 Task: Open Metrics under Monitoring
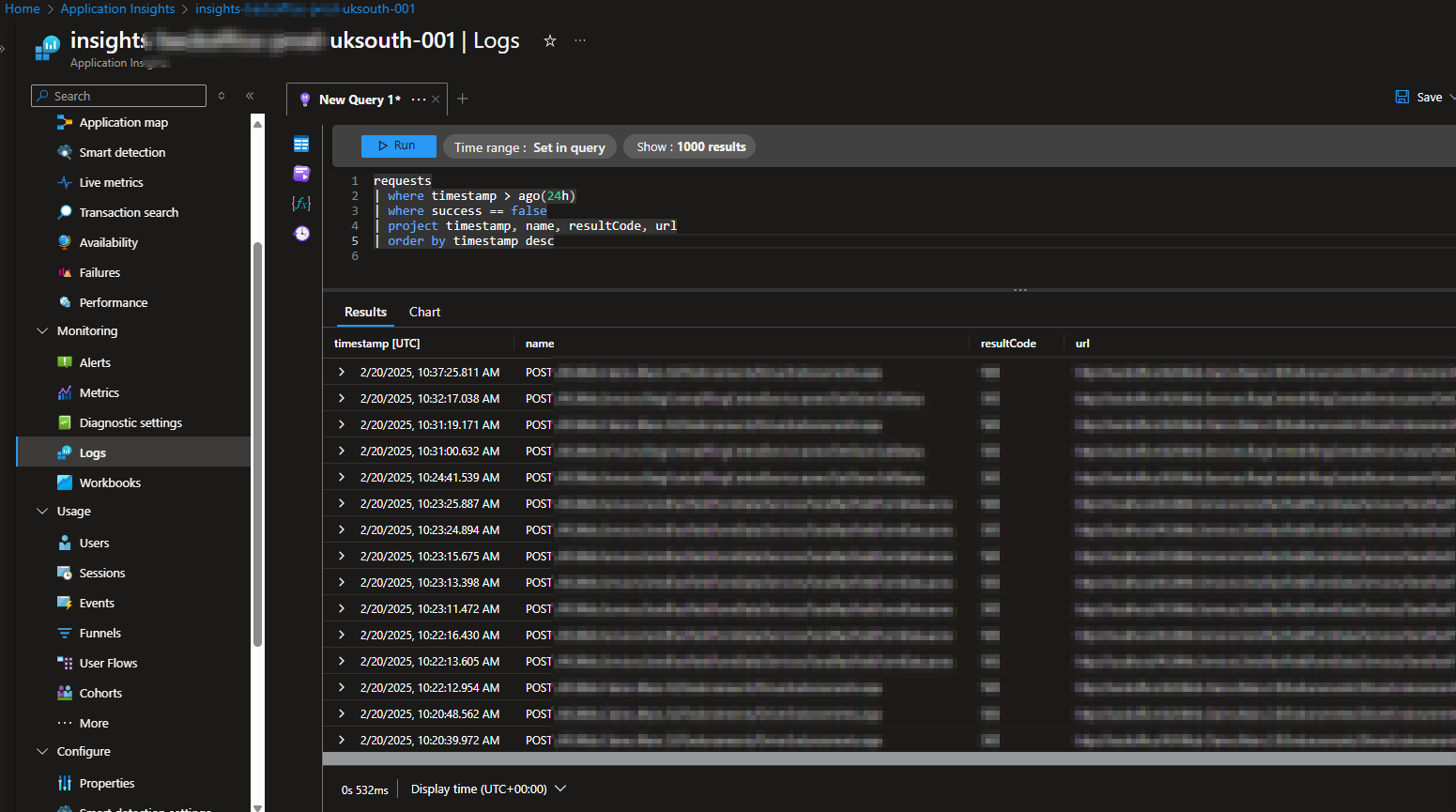click(x=99, y=392)
